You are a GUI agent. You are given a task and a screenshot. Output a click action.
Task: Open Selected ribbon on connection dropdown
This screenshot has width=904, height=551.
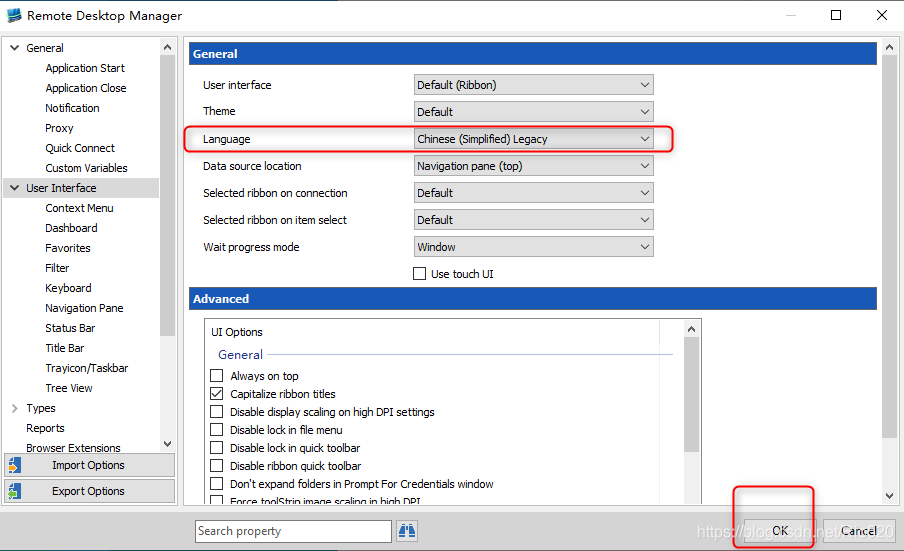pyautogui.click(x=533, y=193)
